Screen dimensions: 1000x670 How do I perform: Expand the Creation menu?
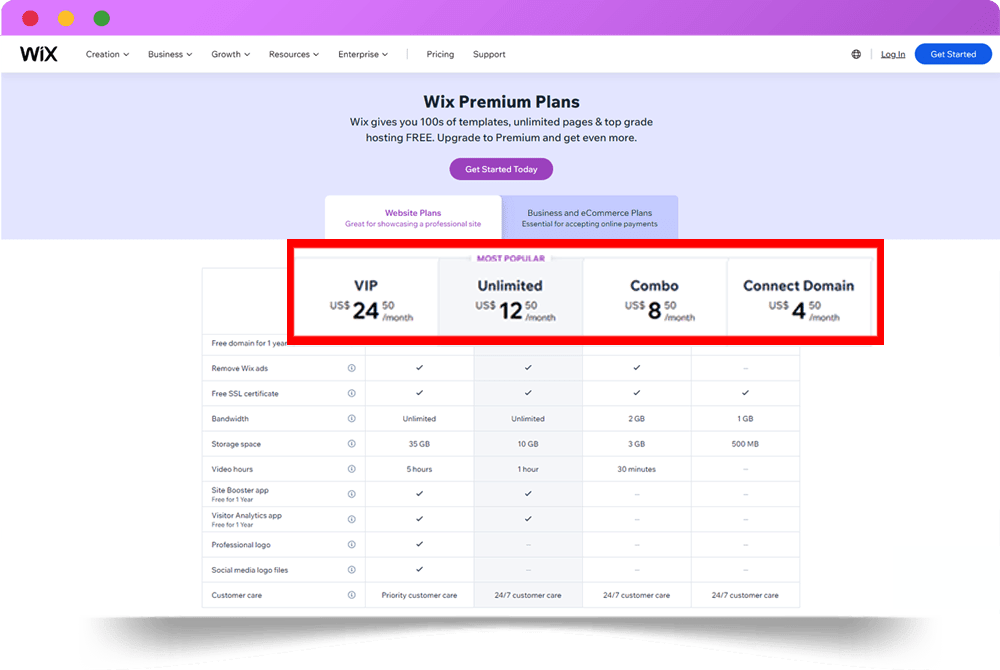point(107,54)
